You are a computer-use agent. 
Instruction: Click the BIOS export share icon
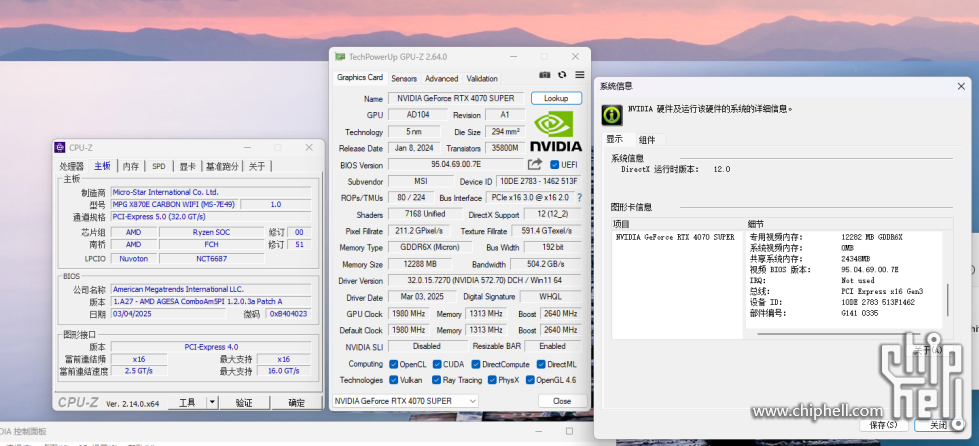click(x=534, y=164)
